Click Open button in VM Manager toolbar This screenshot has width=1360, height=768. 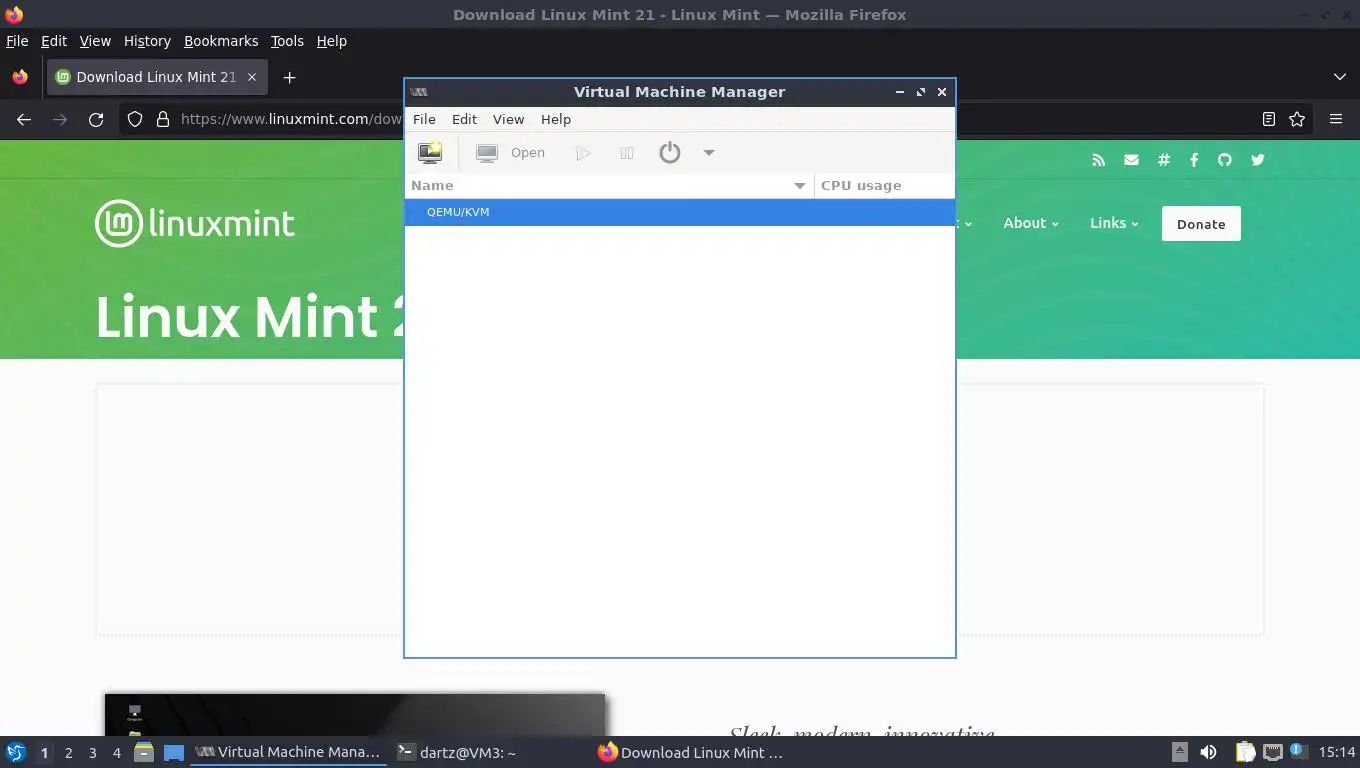click(x=511, y=153)
